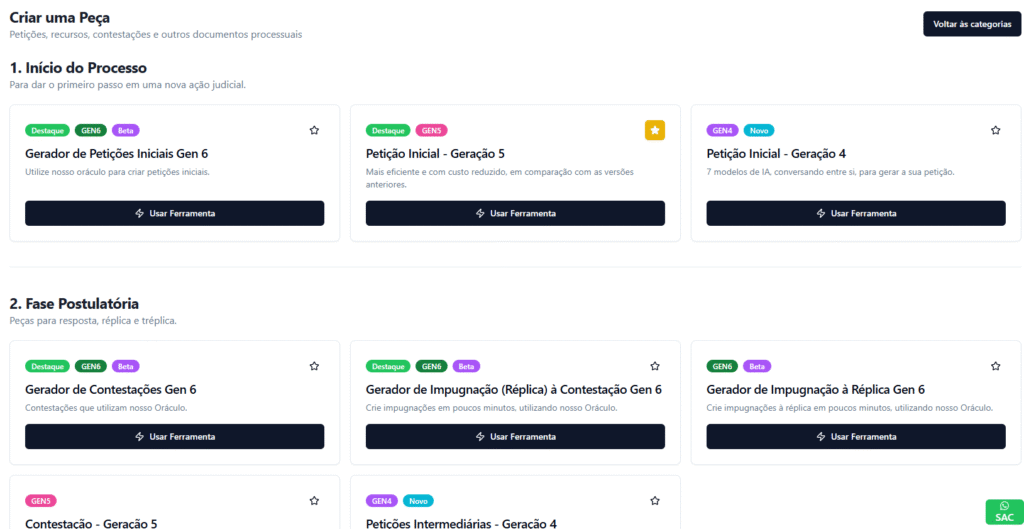Star the Contestação - Geração 5 card
Screen dimensions: 1024x529
(314, 501)
